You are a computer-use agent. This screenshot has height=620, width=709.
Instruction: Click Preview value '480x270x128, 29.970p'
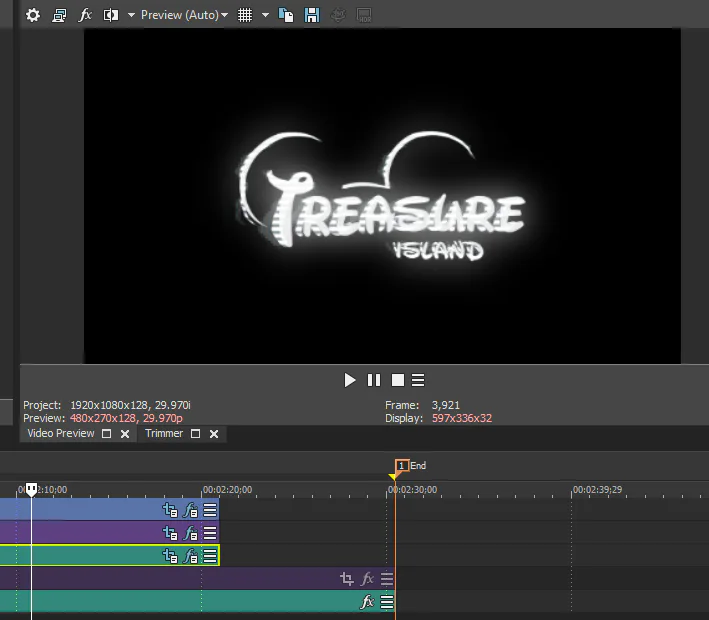(126, 418)
